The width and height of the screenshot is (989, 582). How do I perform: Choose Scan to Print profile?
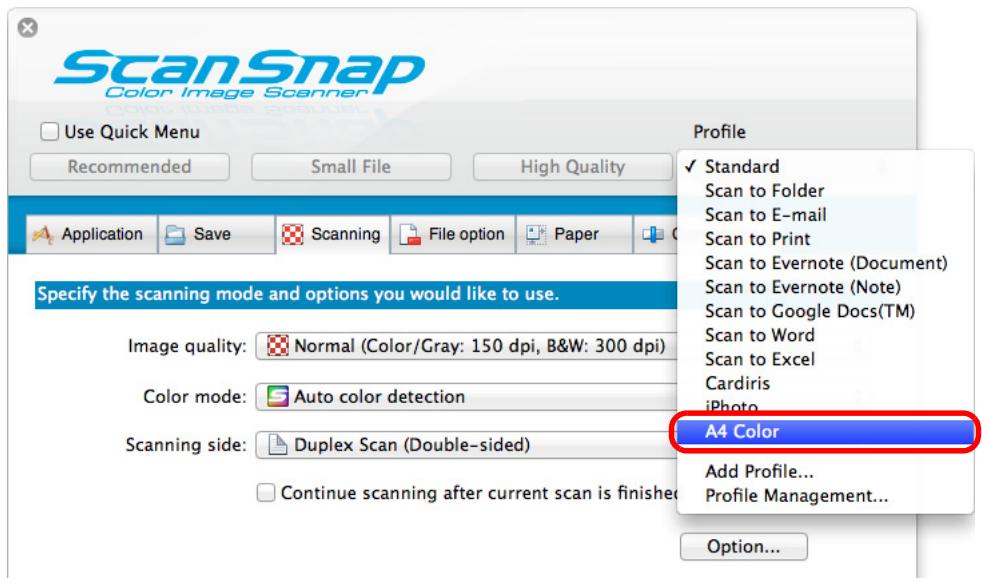[826, 239]
